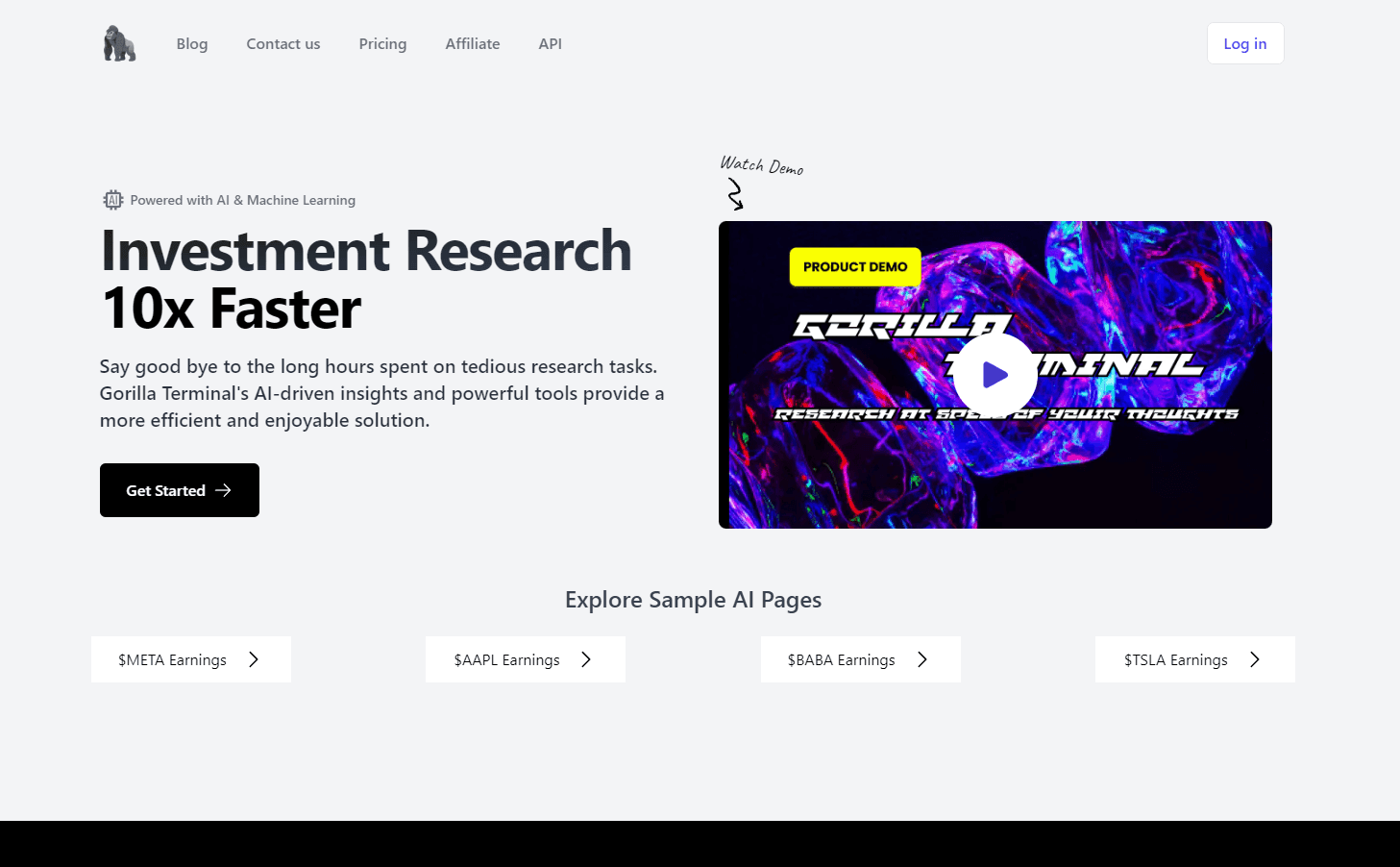Click the Watch Demo handwritten label
The image size is (1400, 867).
click(762, 166)
